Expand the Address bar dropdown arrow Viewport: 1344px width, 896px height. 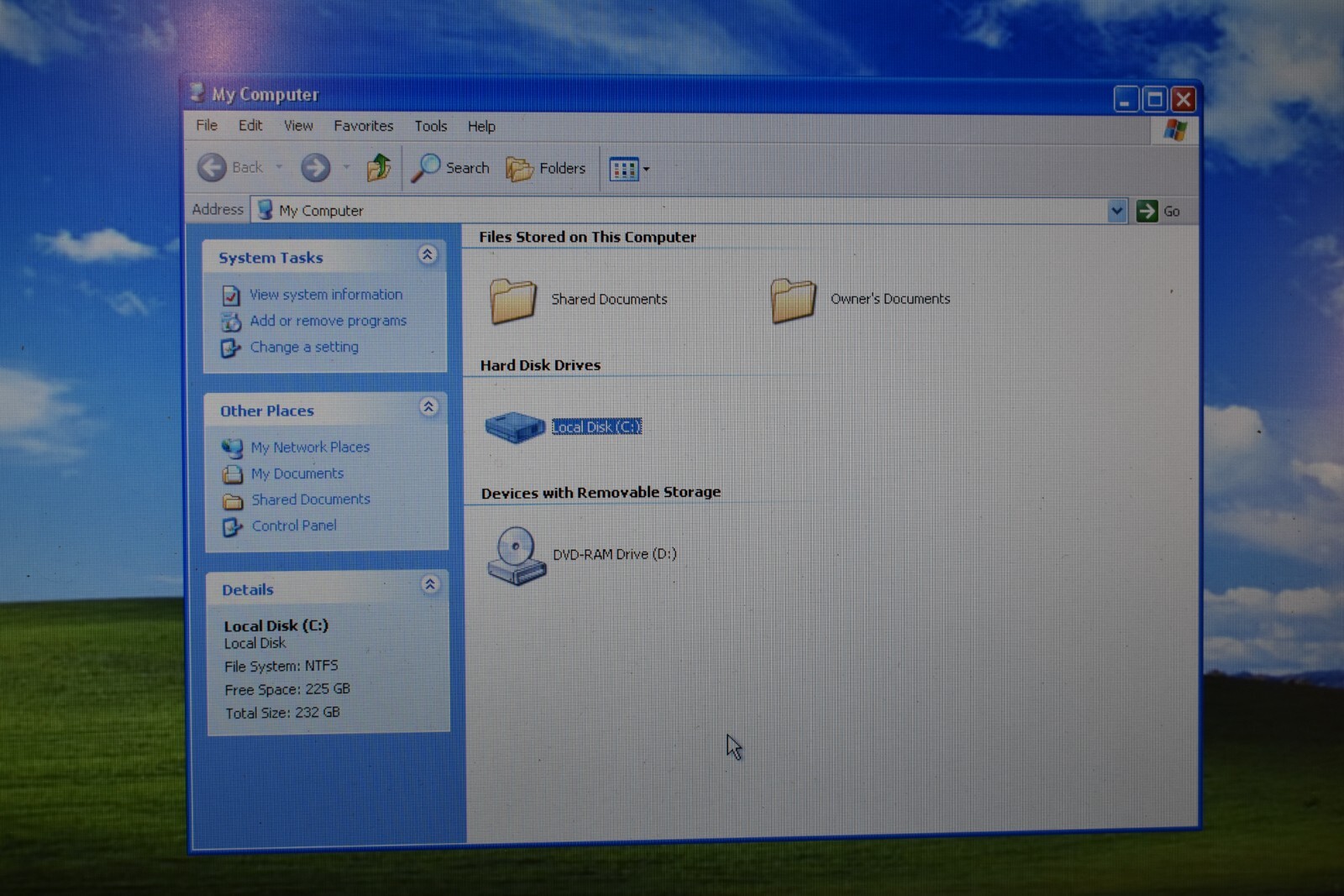click(x=1116, y=211)
